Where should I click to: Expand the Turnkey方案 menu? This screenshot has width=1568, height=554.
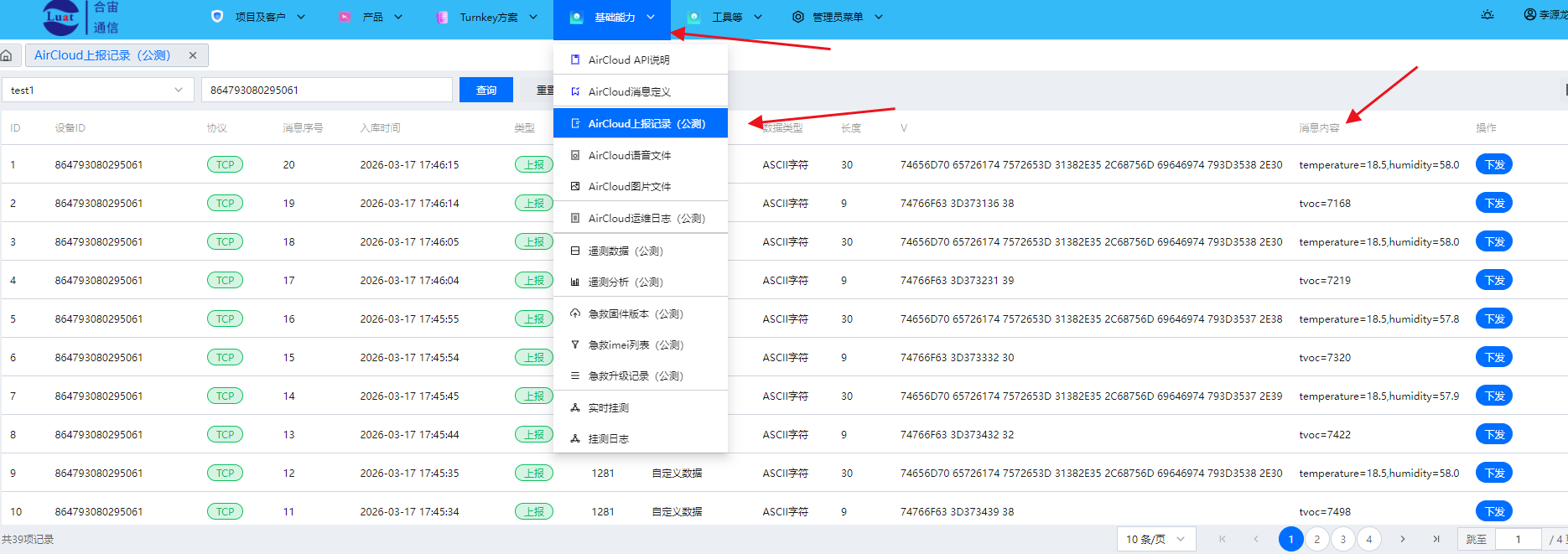pyautogui.click(x=533, y=17)
